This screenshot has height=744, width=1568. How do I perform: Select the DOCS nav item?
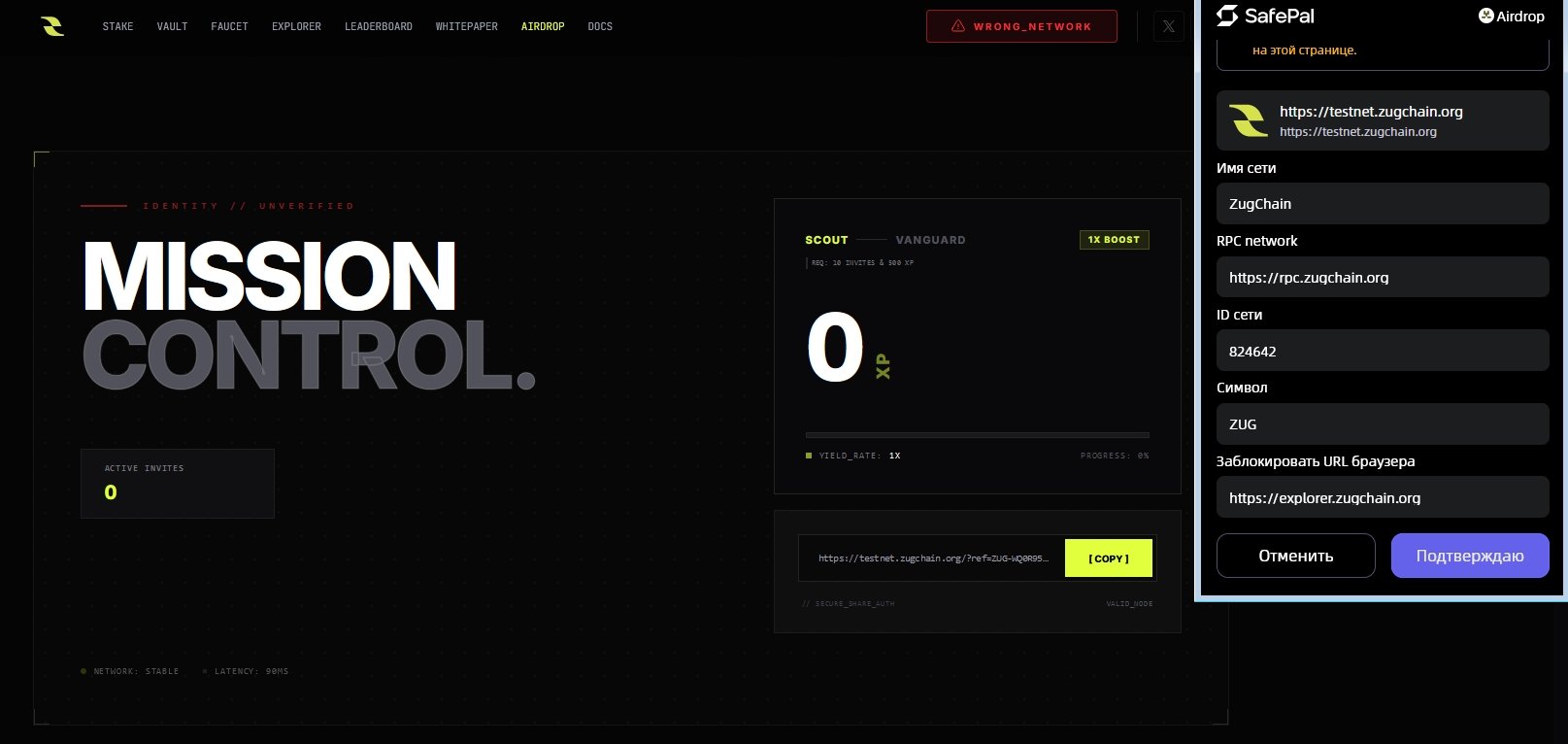600,26
